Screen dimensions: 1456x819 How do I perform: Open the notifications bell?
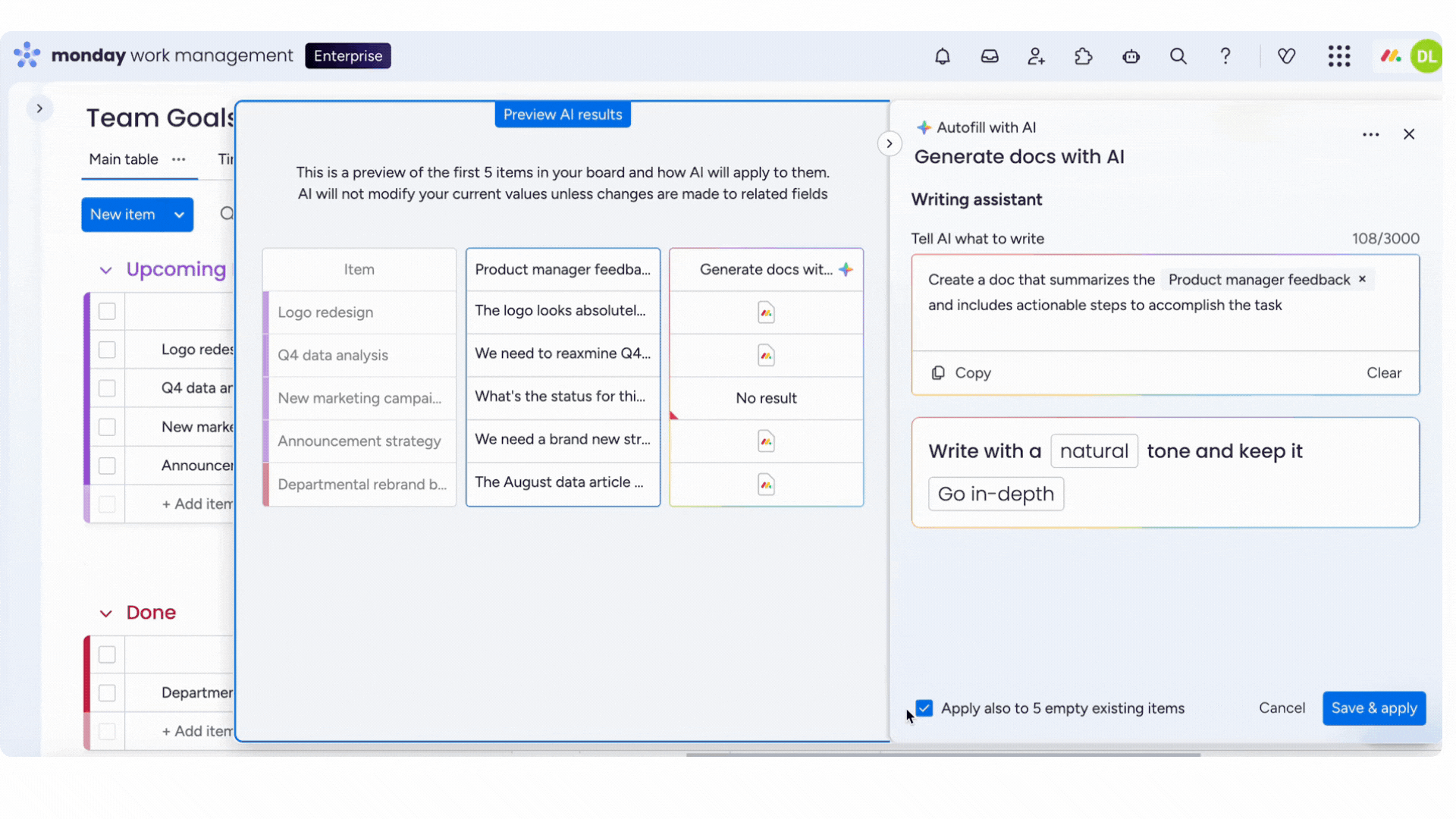tap(942, 56)
